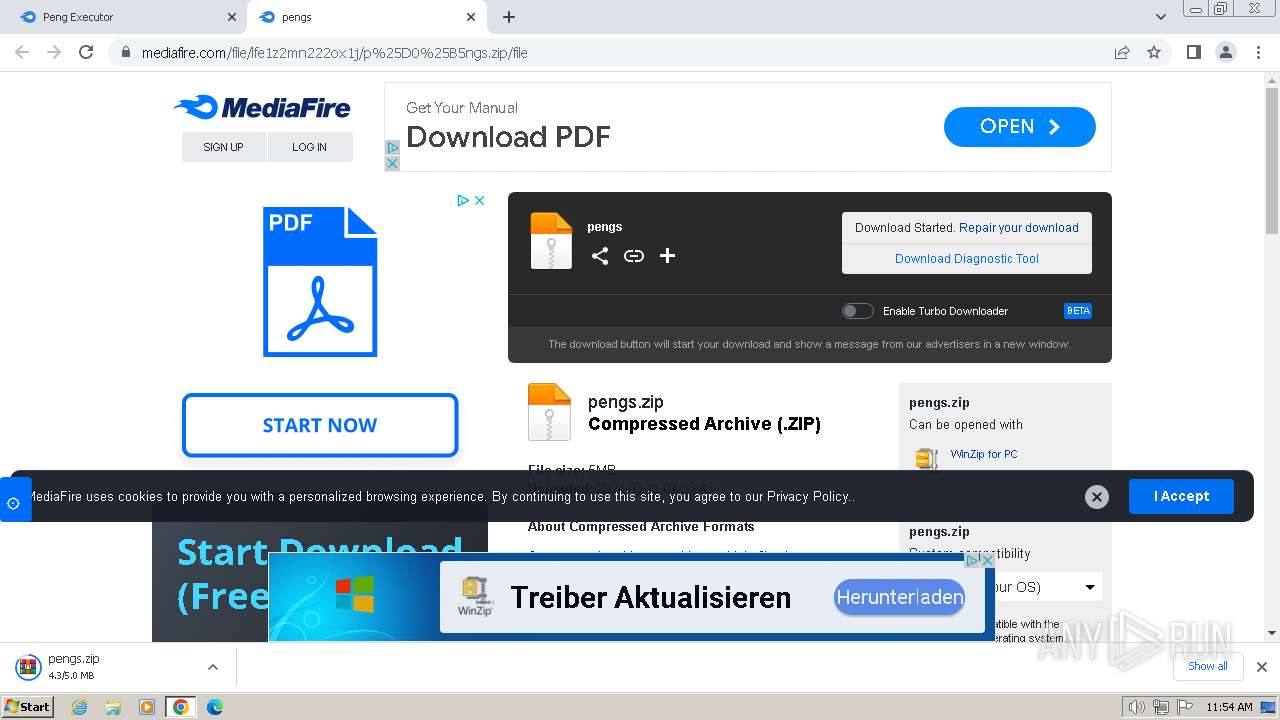Open the Download Diagnostic Tool link
This screenshot has width=1280, height=720.
(967, 259)
